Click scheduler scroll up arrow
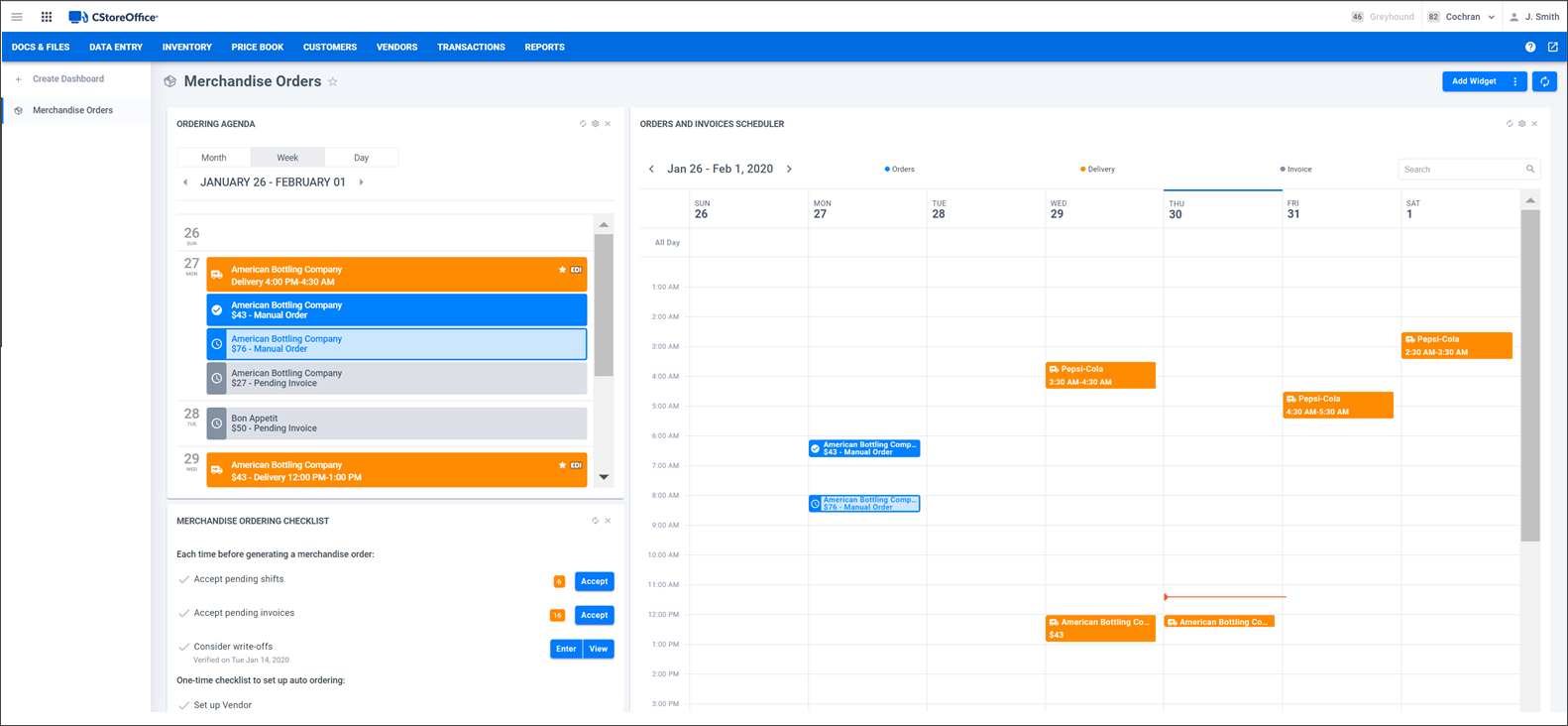1568x726 pixels. tap(1530, 200)
